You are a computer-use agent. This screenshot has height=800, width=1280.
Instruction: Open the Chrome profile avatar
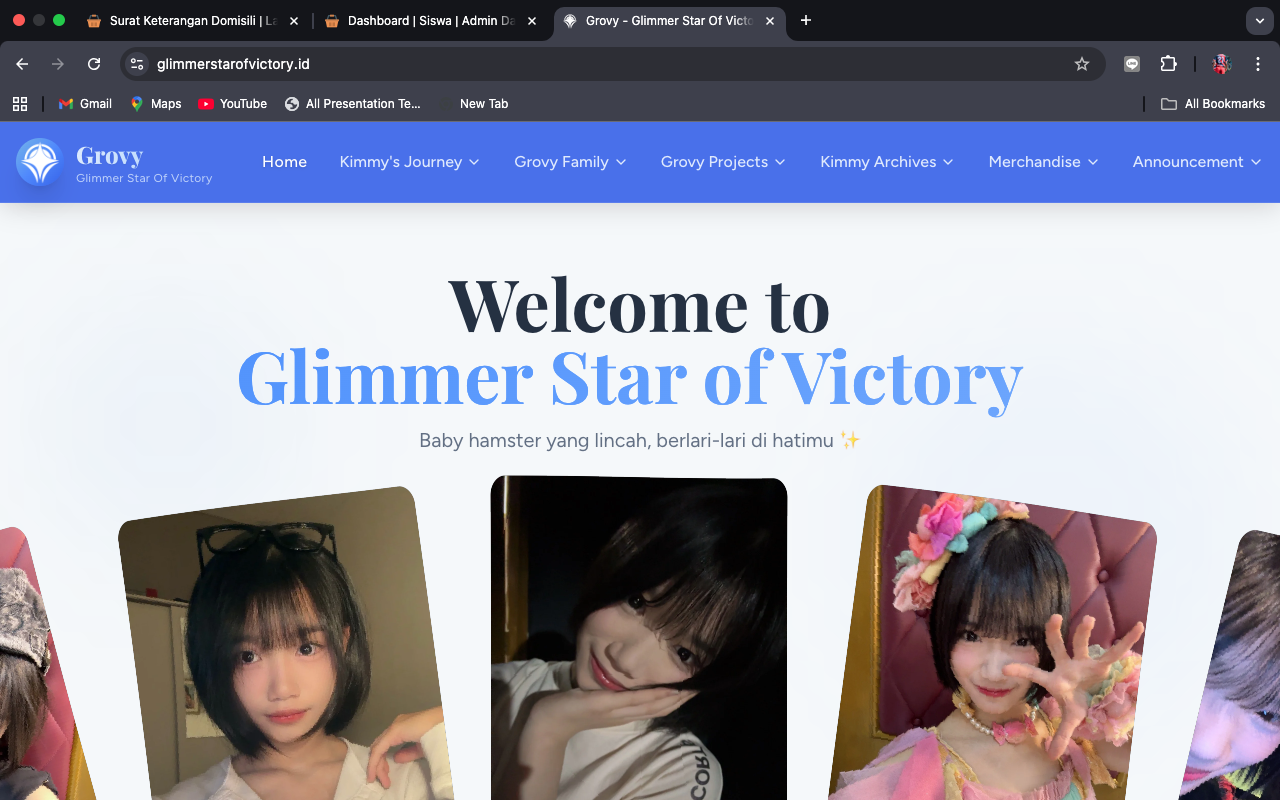1221,64
